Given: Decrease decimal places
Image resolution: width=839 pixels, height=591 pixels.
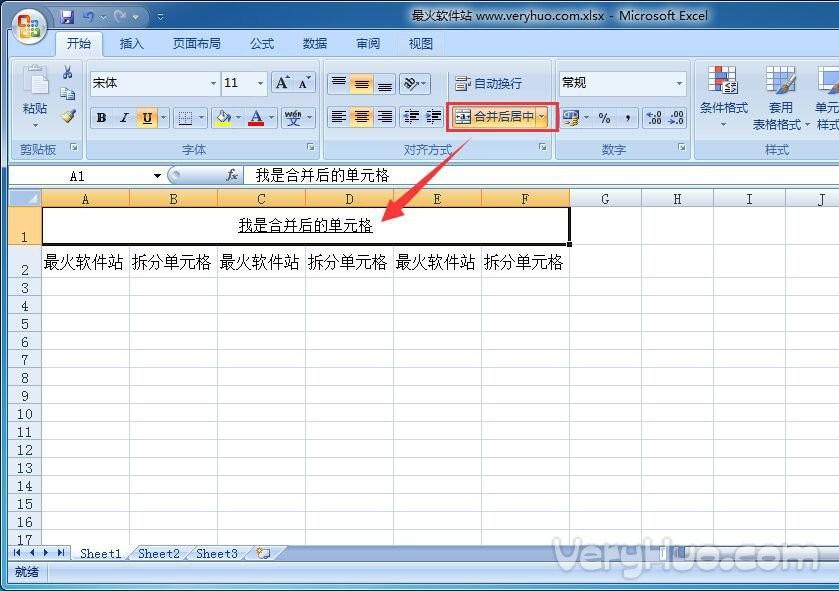Looking at the screenshot, I should pos(676,118).
